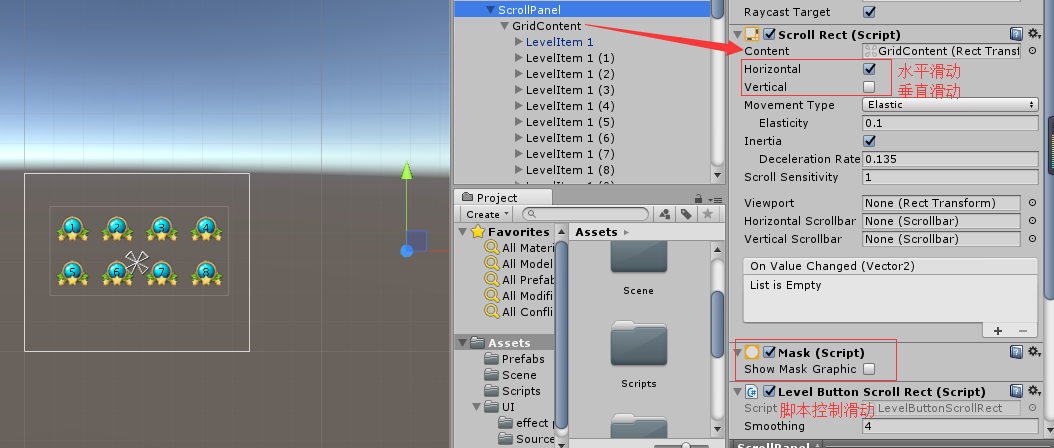Image resolution: width=1054 pixels, height=448 pixels.
Task: Click the Content field object picker circle
Action: click(x=1032, y=51)
